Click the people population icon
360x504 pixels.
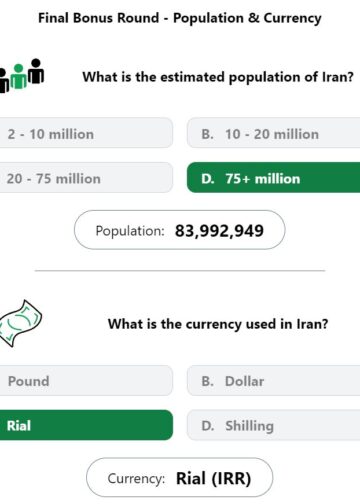tap(22, 76)
